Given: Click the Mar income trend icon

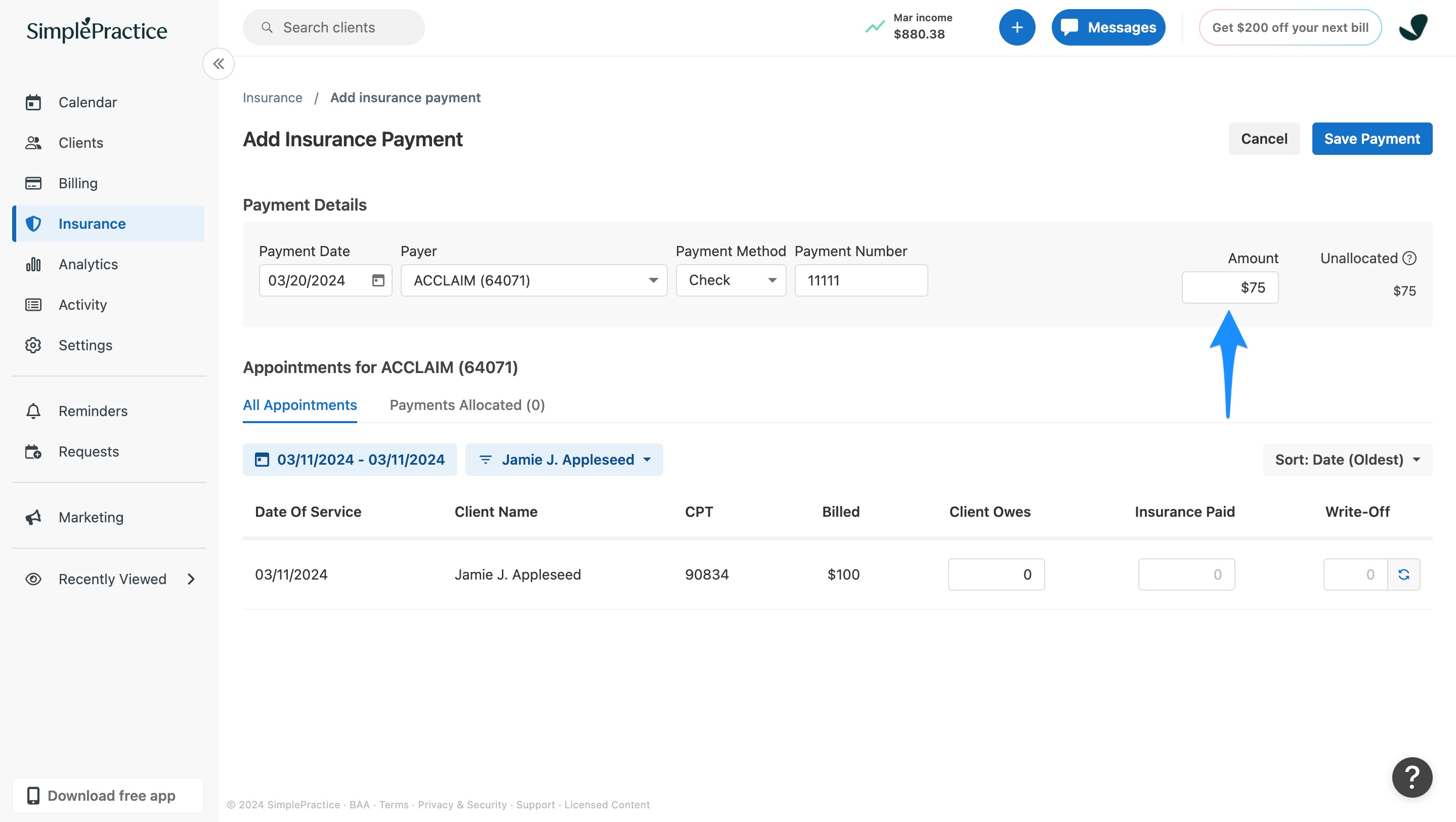Looking at the screenshot, I should click(x=875, y=26).
